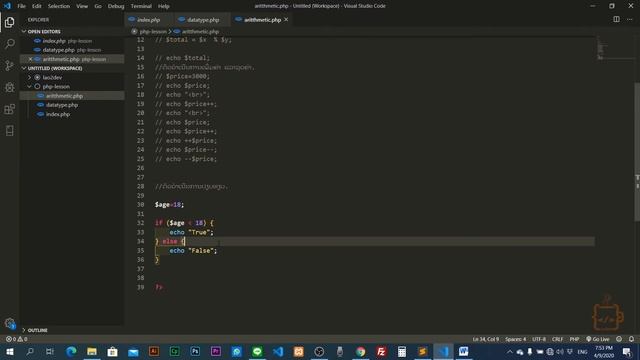The width and height of the screenshot is (640, 360).
Task: Open the Go menu
Action: (98, 6)
